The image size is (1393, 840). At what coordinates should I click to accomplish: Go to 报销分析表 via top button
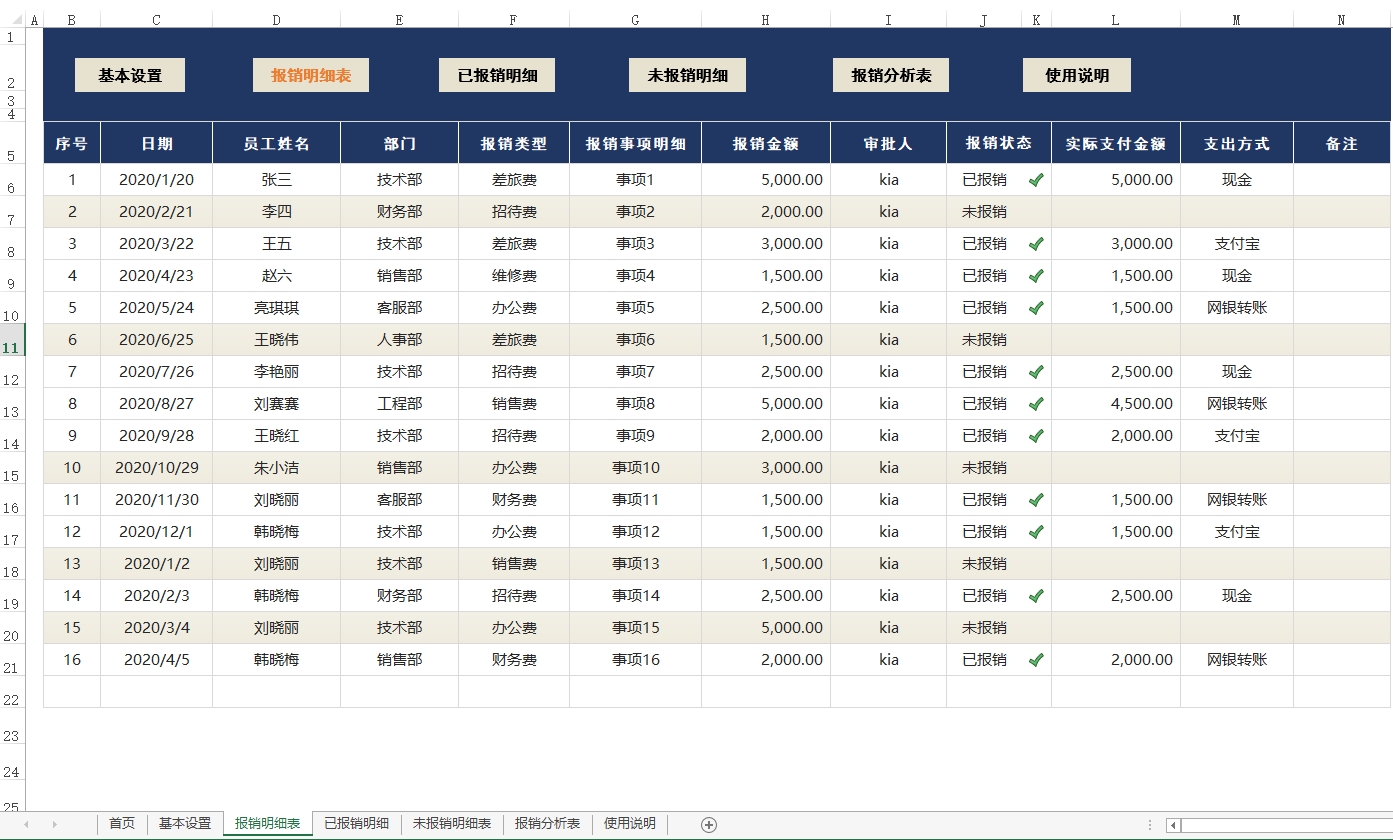[891, 75]
